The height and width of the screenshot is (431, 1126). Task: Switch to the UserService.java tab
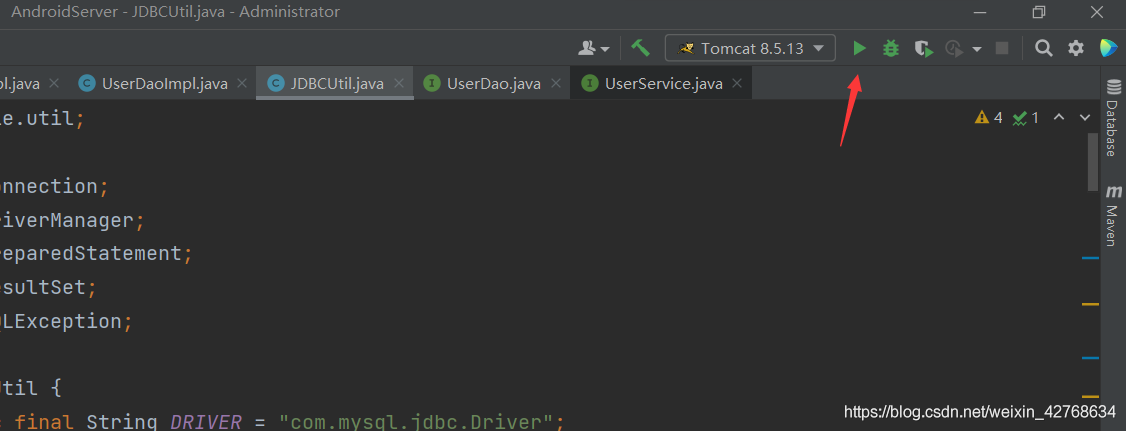tap(663, 83)
